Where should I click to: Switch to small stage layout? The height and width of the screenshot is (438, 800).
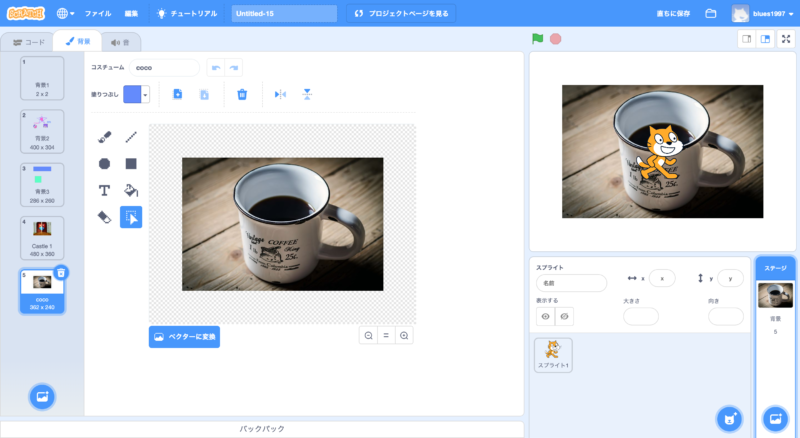tap(746, 39)
